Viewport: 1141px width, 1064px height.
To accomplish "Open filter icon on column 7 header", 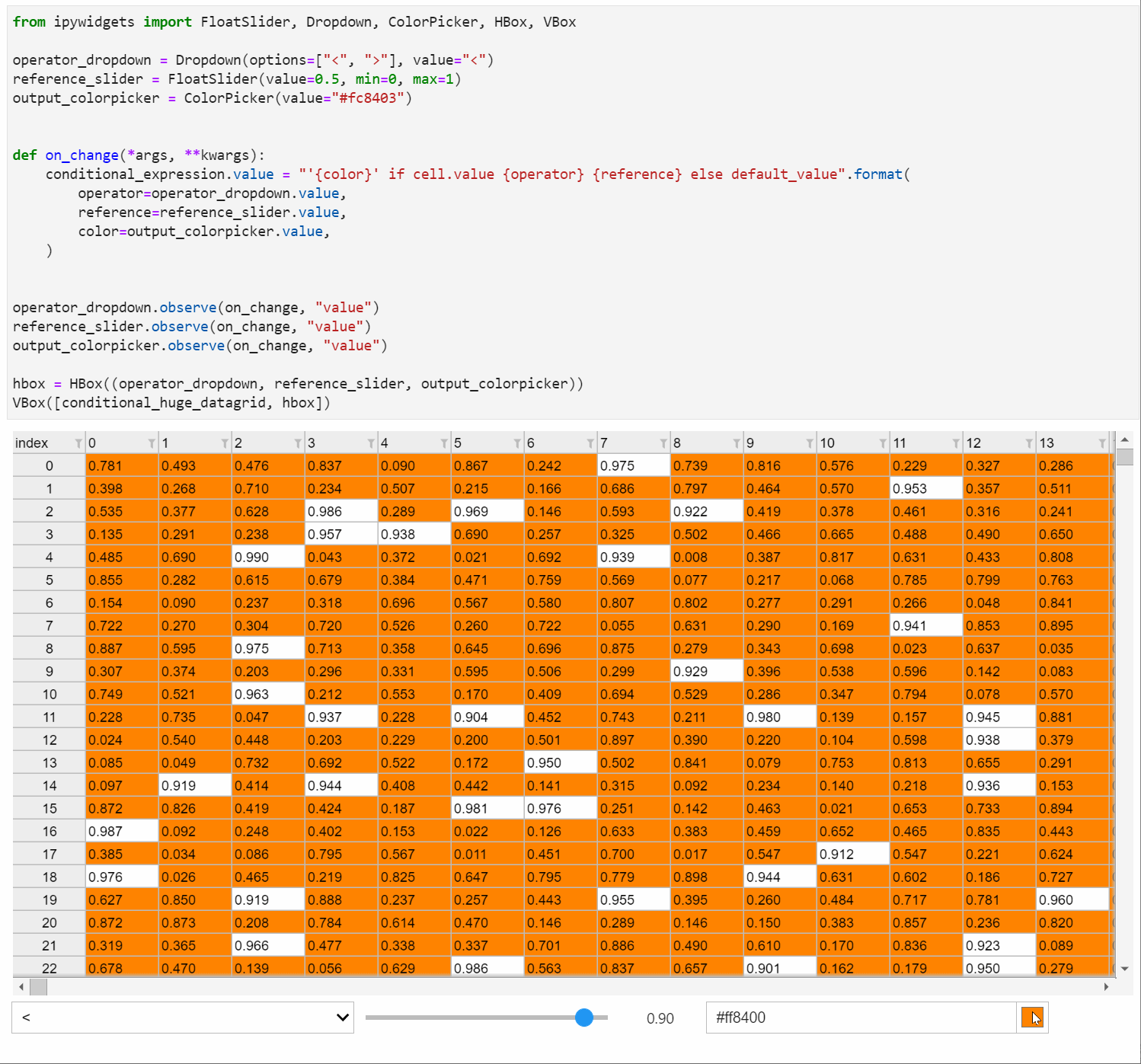I will (663, 443).
